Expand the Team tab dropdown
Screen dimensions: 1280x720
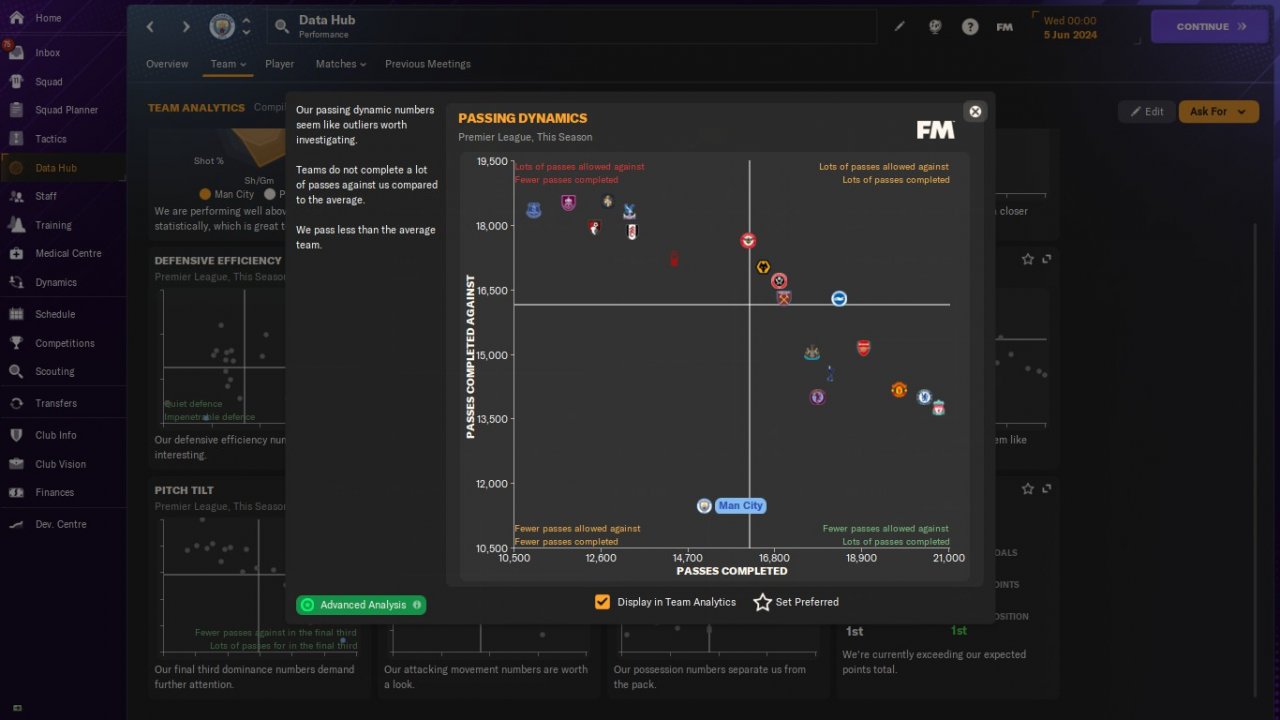(228, 64)
